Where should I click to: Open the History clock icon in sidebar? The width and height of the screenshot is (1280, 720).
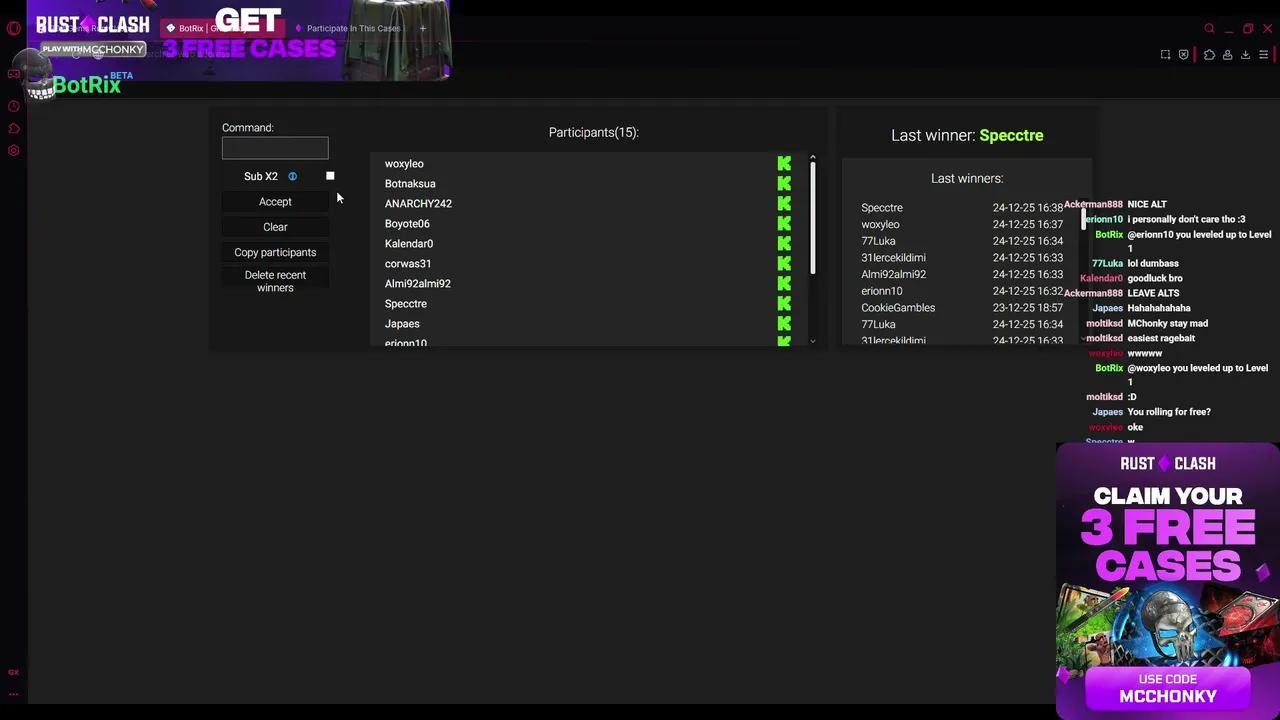14,106
